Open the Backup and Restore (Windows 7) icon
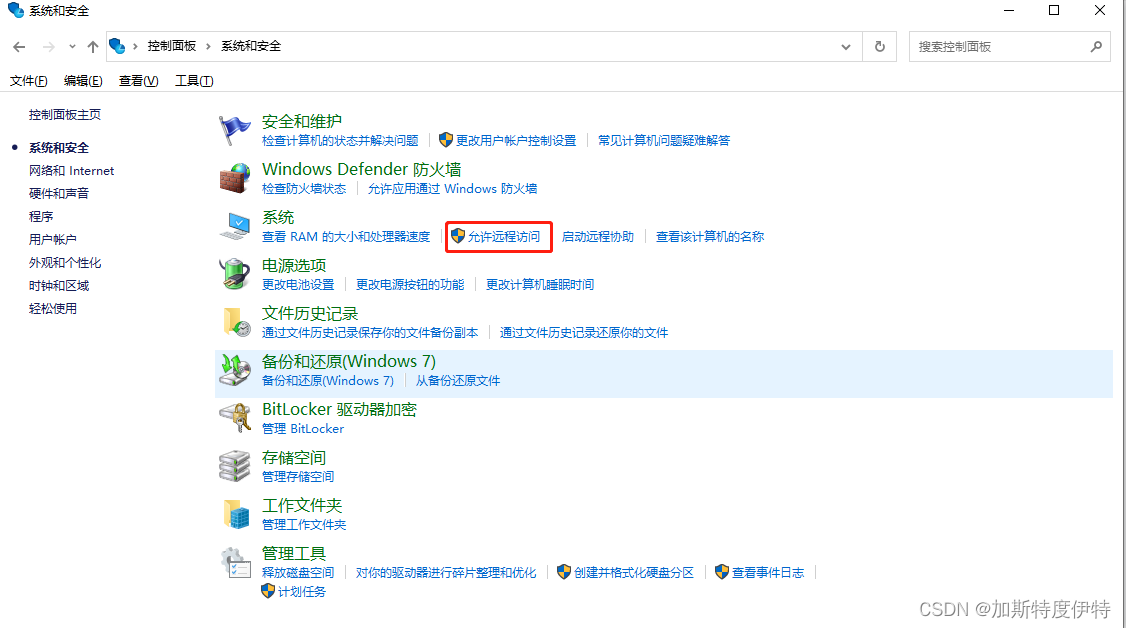The image size is (1126, 628). [x=234, y=370]
